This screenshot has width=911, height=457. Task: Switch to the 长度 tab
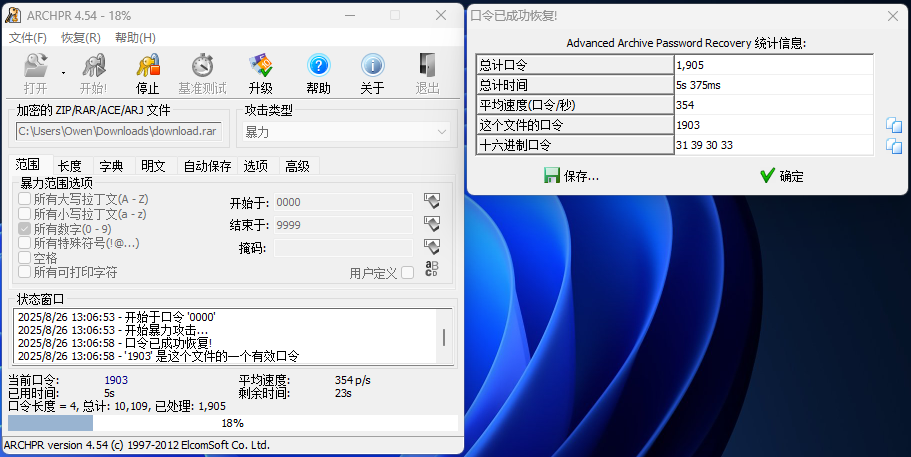(x=70, y=166)
